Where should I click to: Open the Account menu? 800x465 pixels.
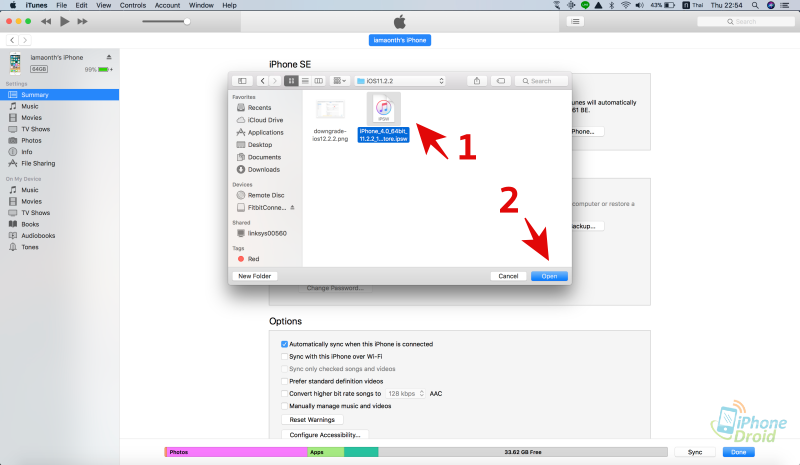tap(167, 5)
